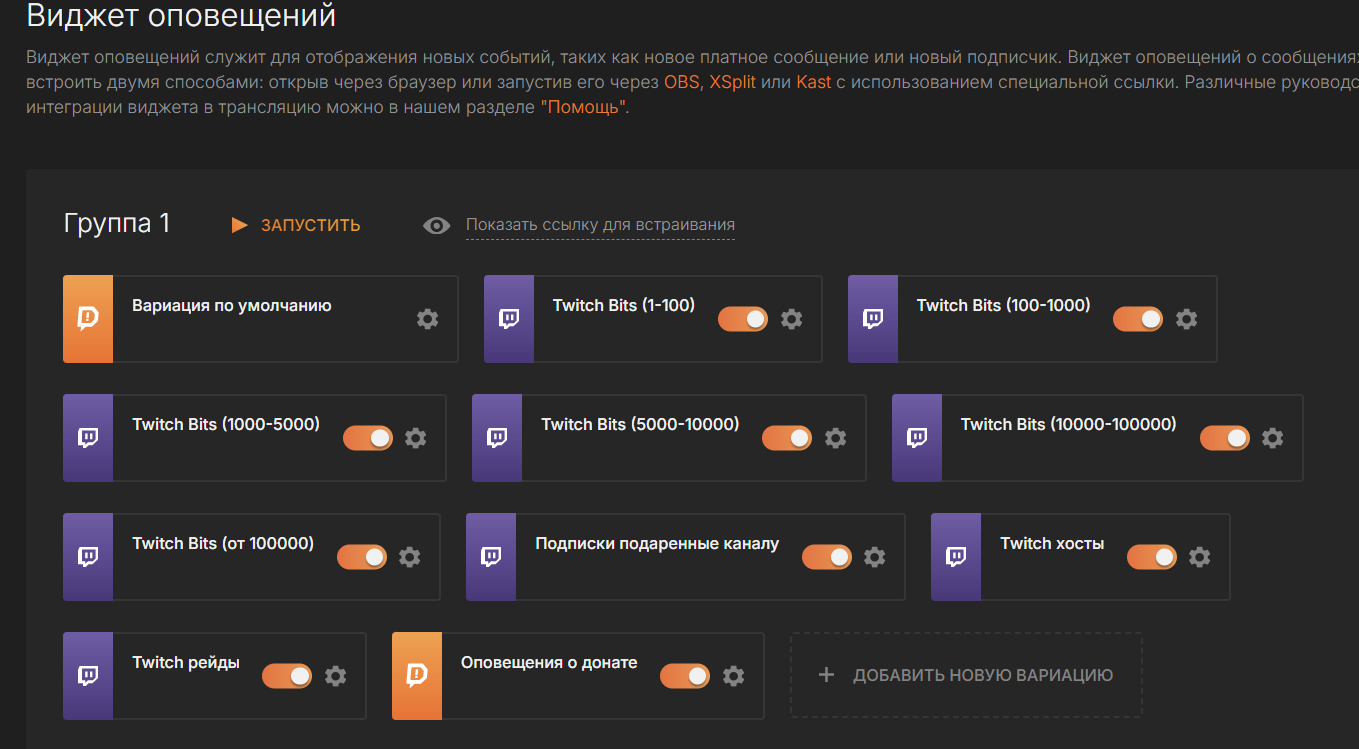Turn off Twitch Bits (1000-5000) switch
Screen dimensions: 1359x749
tap(368, 438)
